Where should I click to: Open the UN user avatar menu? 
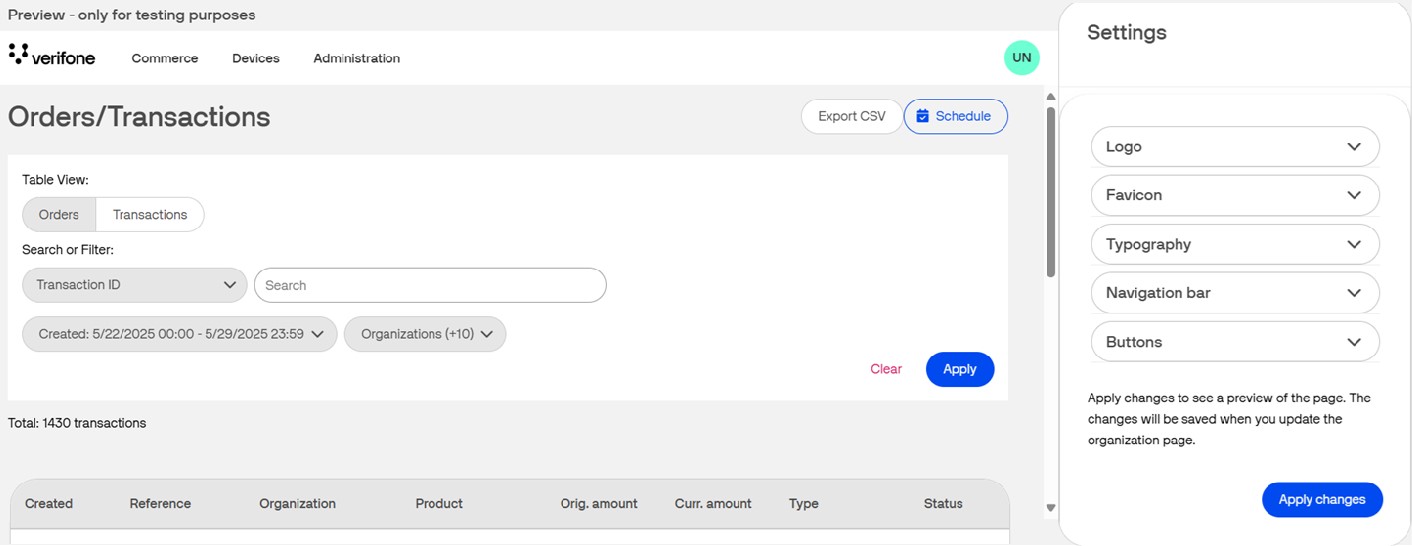tap(1021, 58)
